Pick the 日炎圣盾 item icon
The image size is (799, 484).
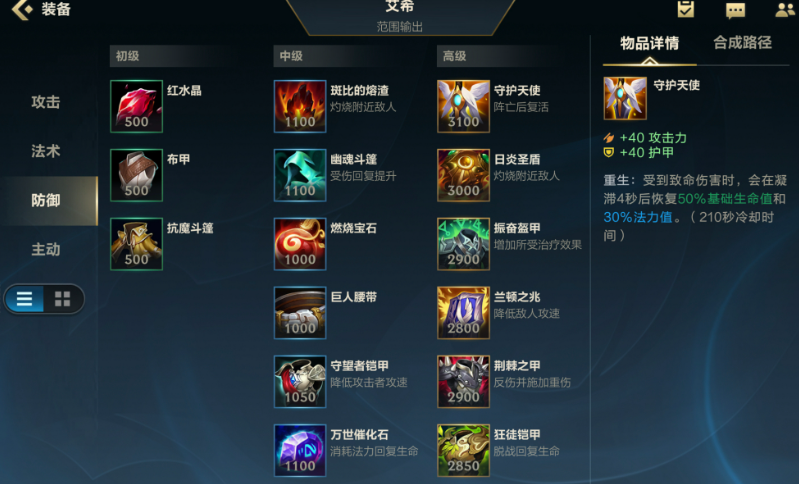pos(463,175)
